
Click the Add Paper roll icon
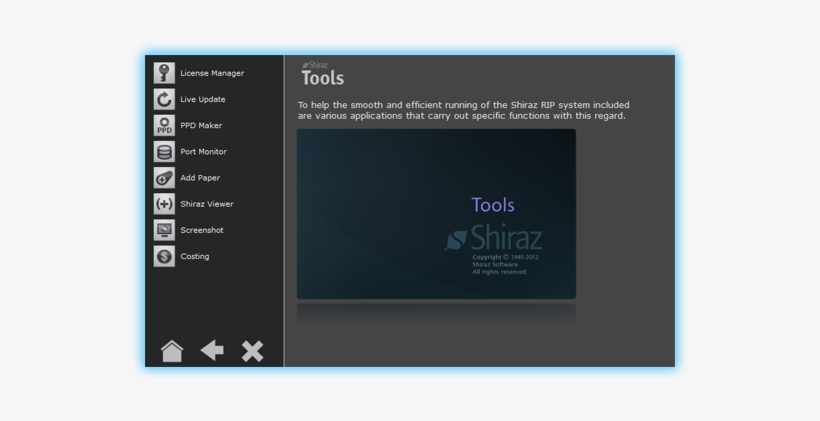click(x=164, y=178)
